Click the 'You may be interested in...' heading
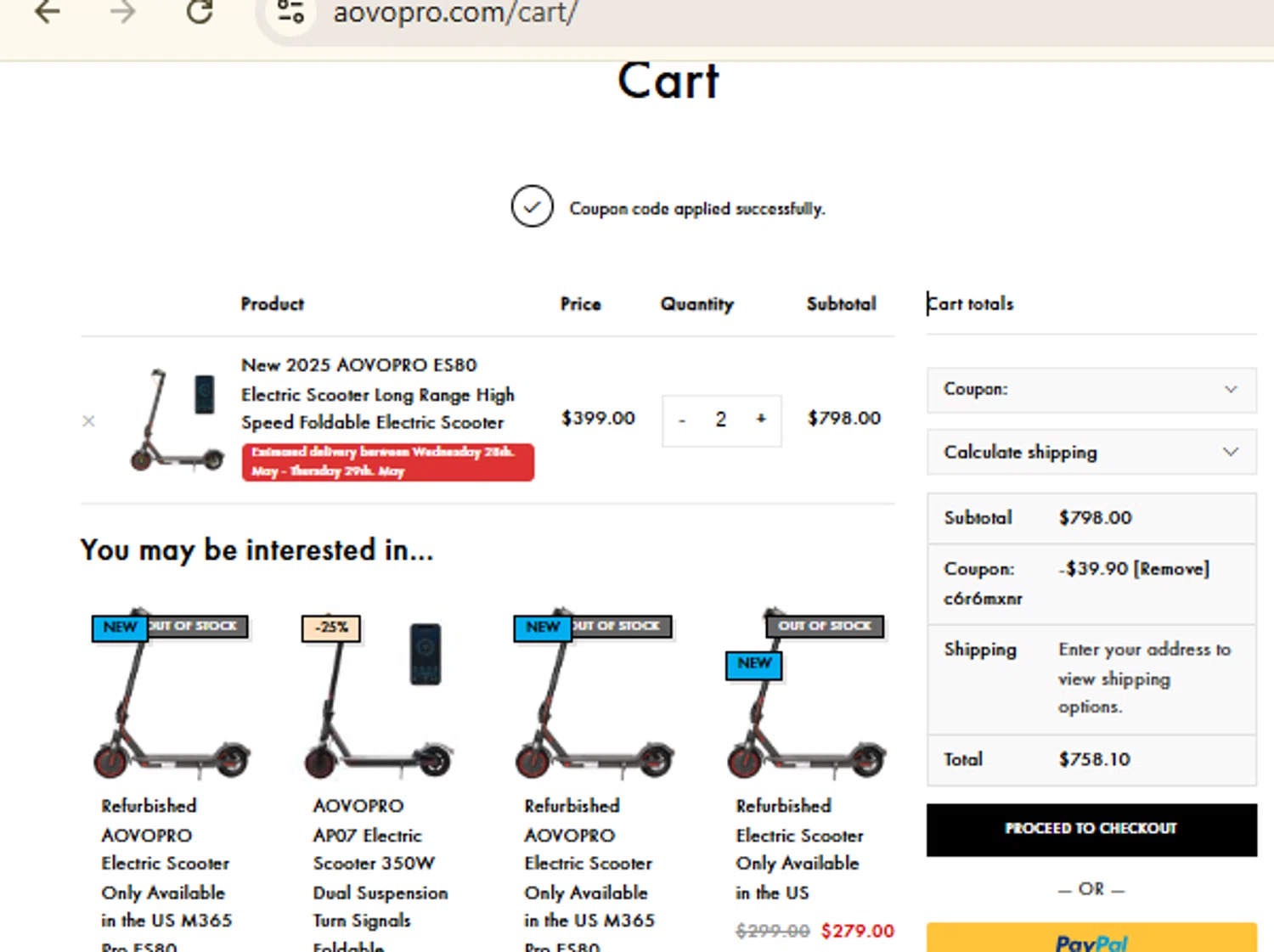The height and width of the screenshot is (952, 1274). (257, 550)
